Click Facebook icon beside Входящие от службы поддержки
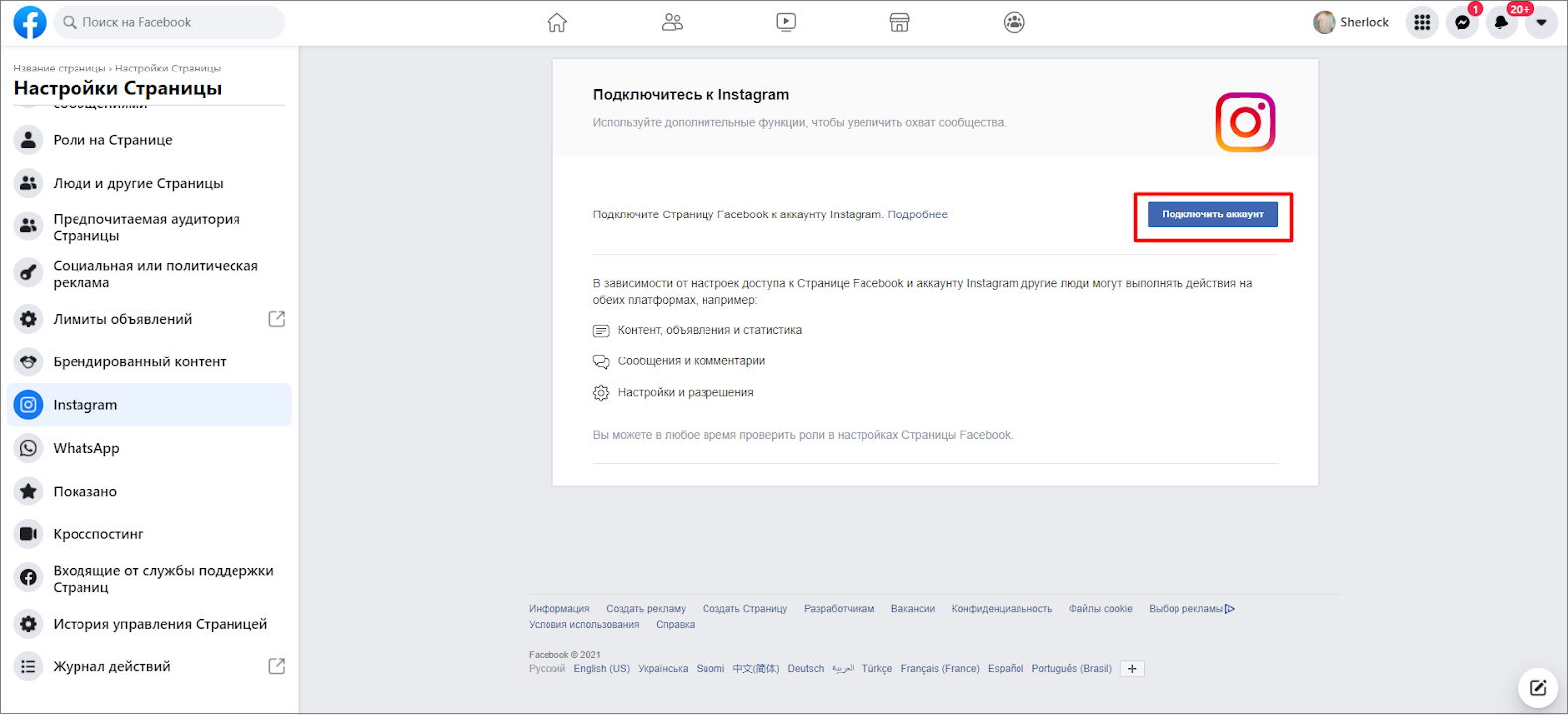This screenshot has width=1568, height=715. (29, 577)
